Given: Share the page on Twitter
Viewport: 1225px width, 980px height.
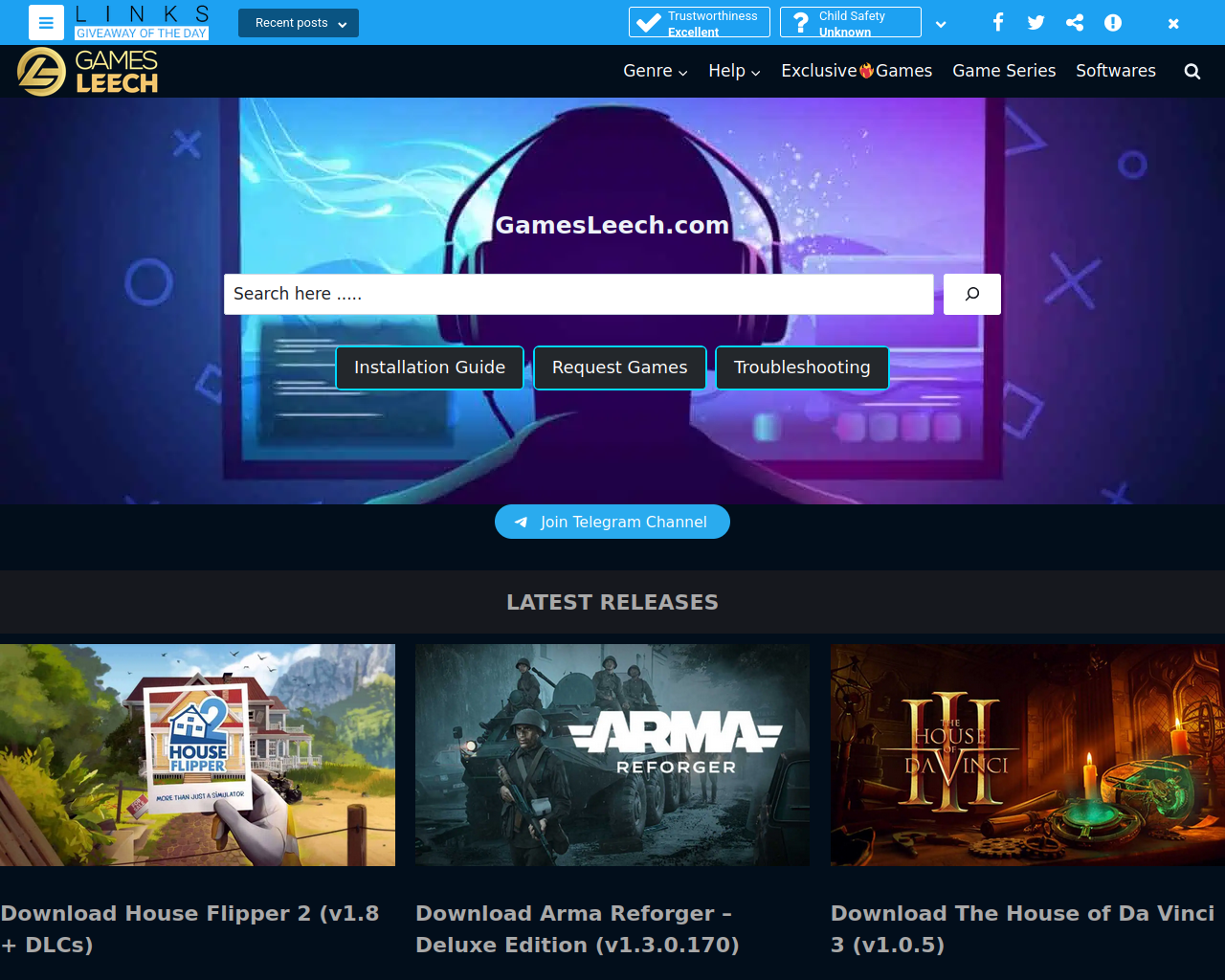Looking at the screenshot, I should coord(1036,22).
